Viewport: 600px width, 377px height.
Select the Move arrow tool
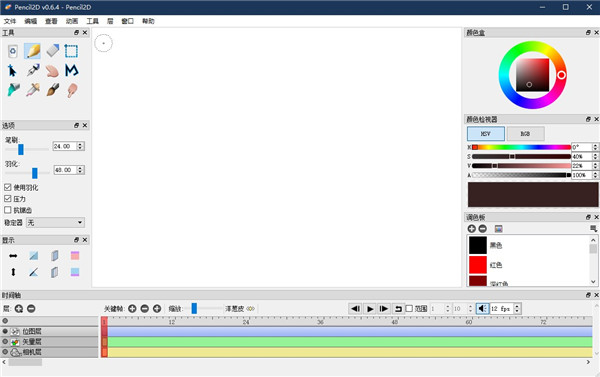[12, 70]
